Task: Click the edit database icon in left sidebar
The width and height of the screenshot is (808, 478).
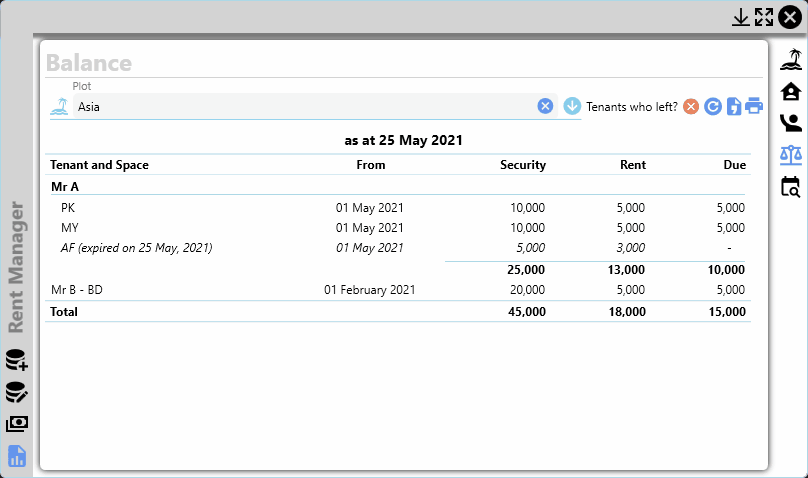Action: pos(16,392)
